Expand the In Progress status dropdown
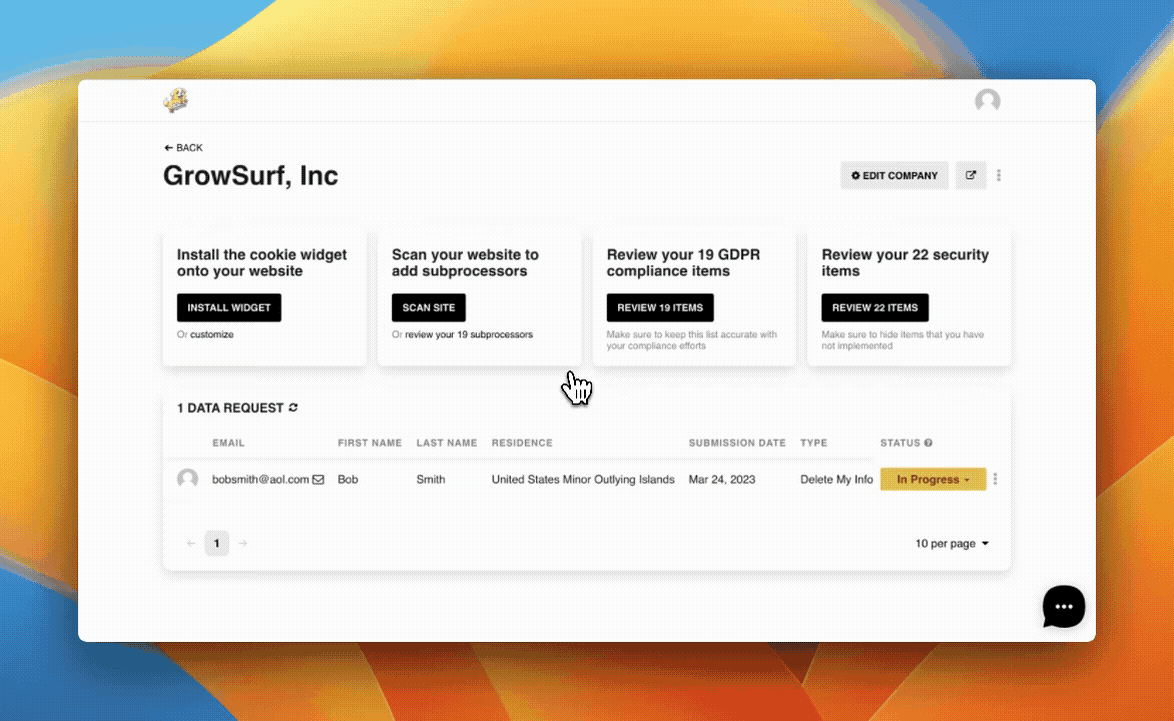 click(x=933, y=480)
